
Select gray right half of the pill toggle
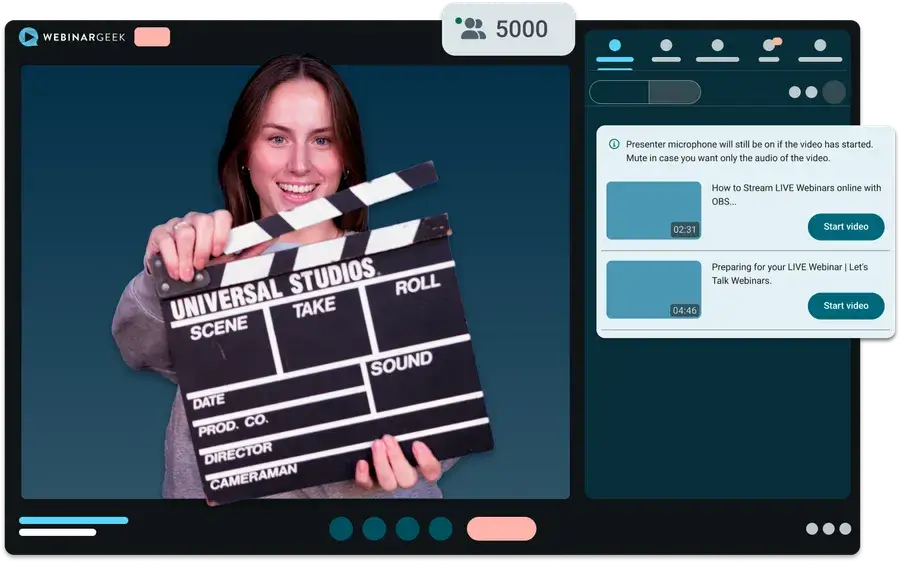point(674,92)
